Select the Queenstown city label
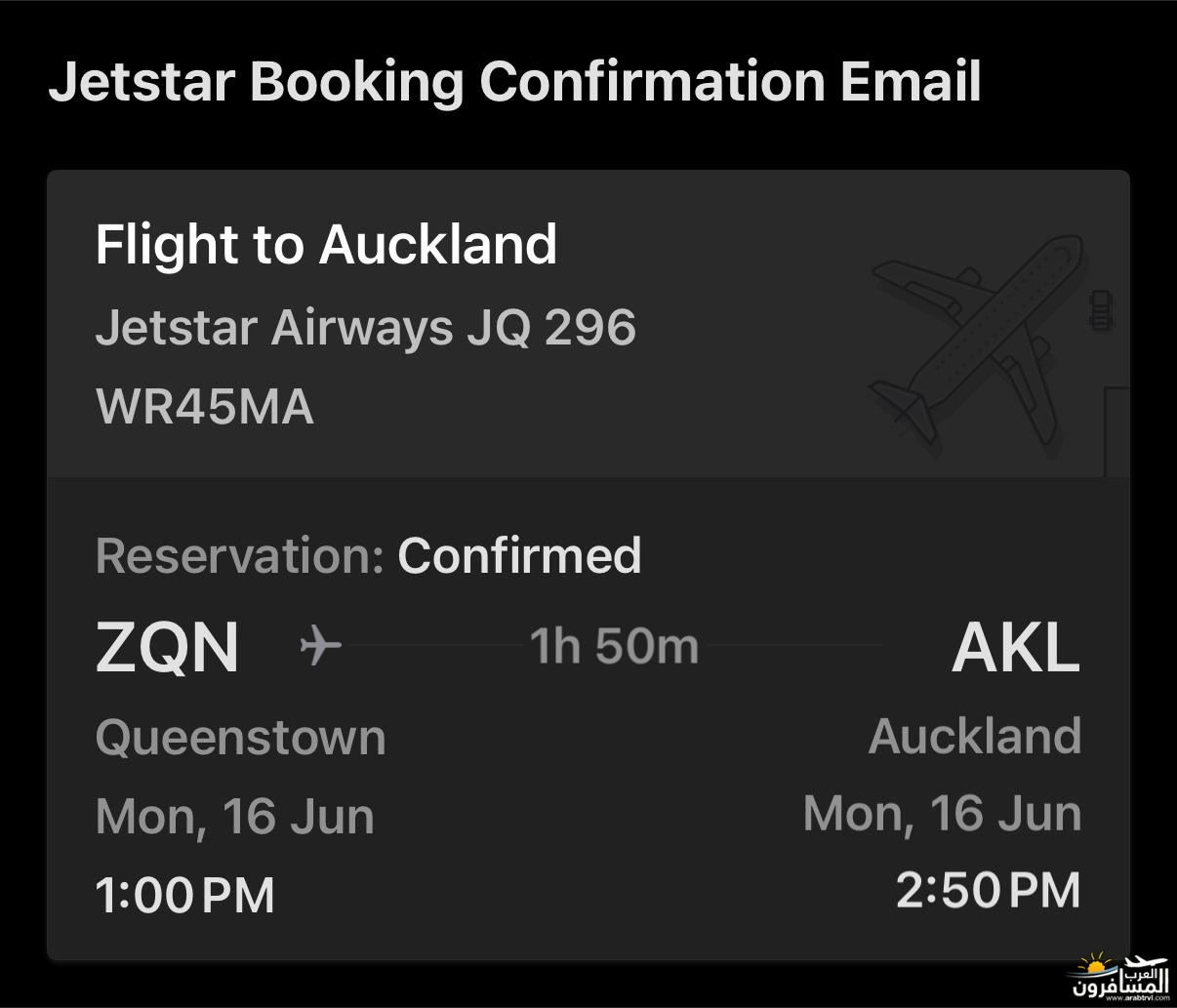 [241, 738]
